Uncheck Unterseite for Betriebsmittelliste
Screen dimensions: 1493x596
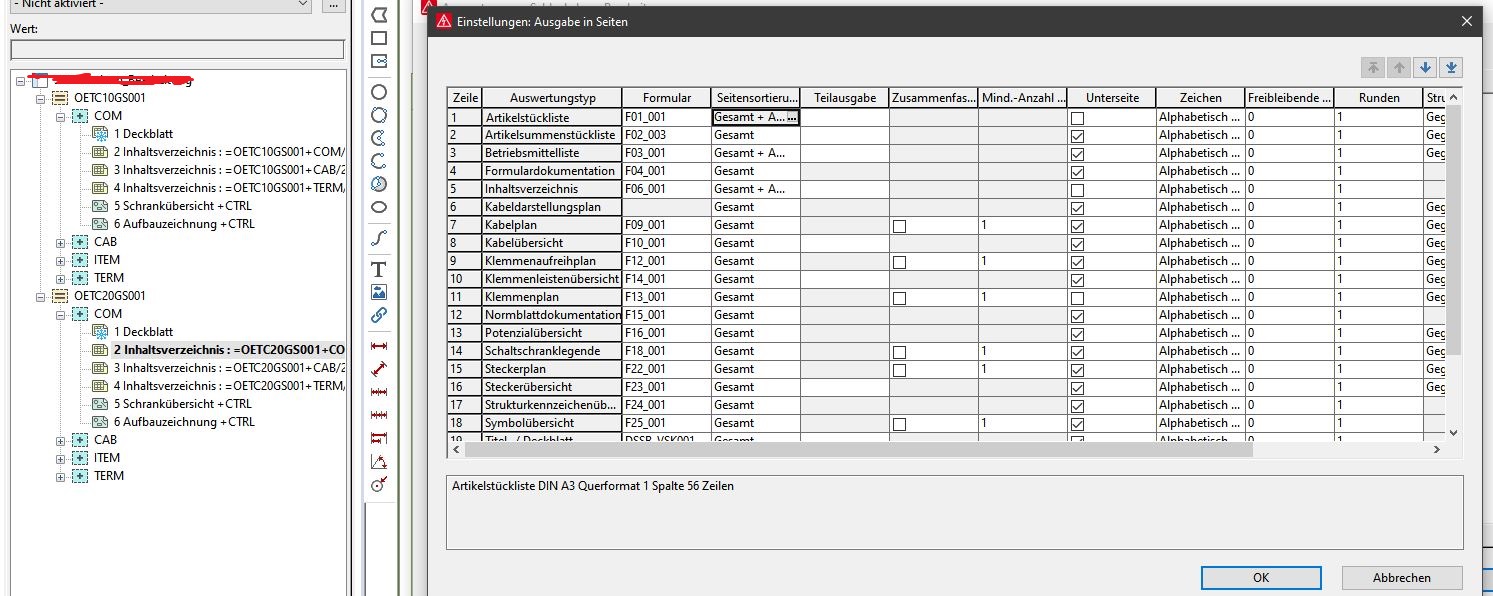1077,154
